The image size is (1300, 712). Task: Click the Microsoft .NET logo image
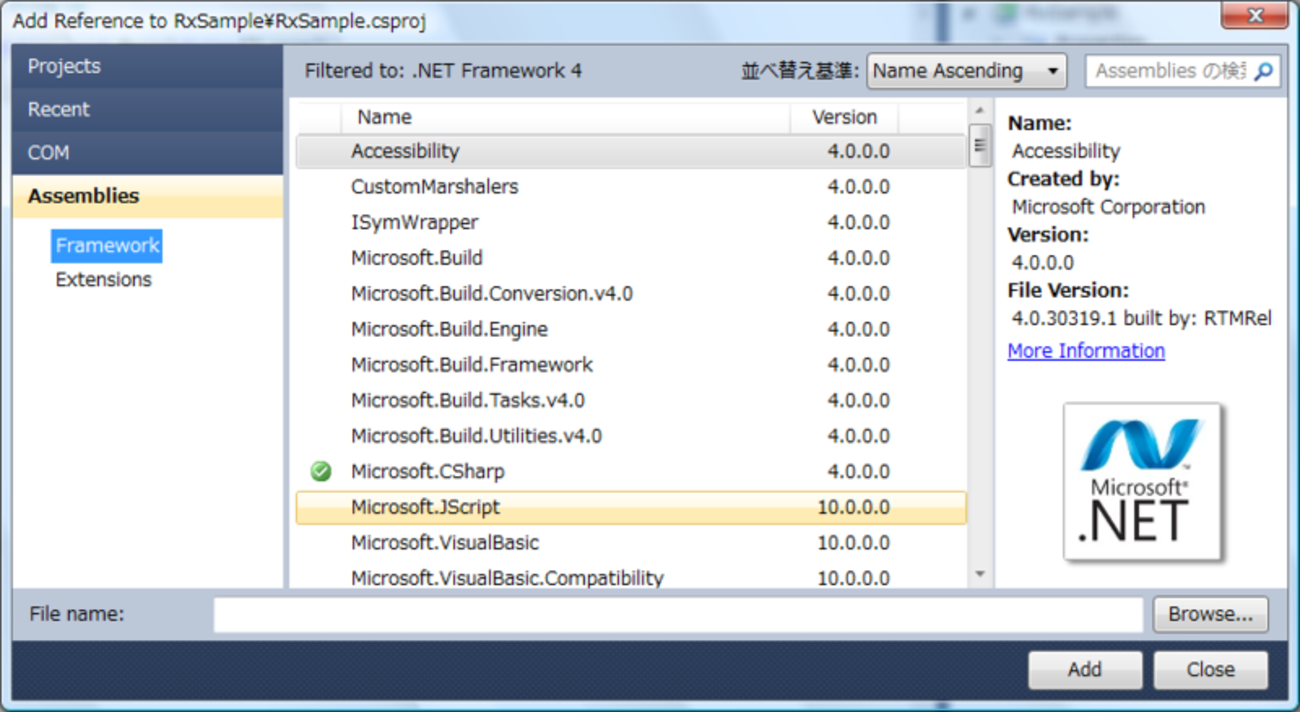1143,482
